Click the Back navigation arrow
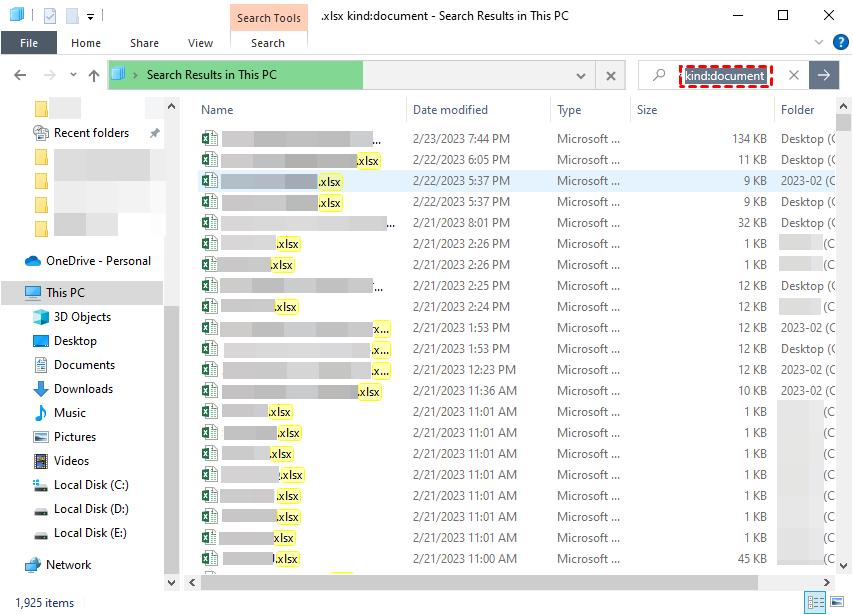The image size is (853, 615). click(20, 75)
